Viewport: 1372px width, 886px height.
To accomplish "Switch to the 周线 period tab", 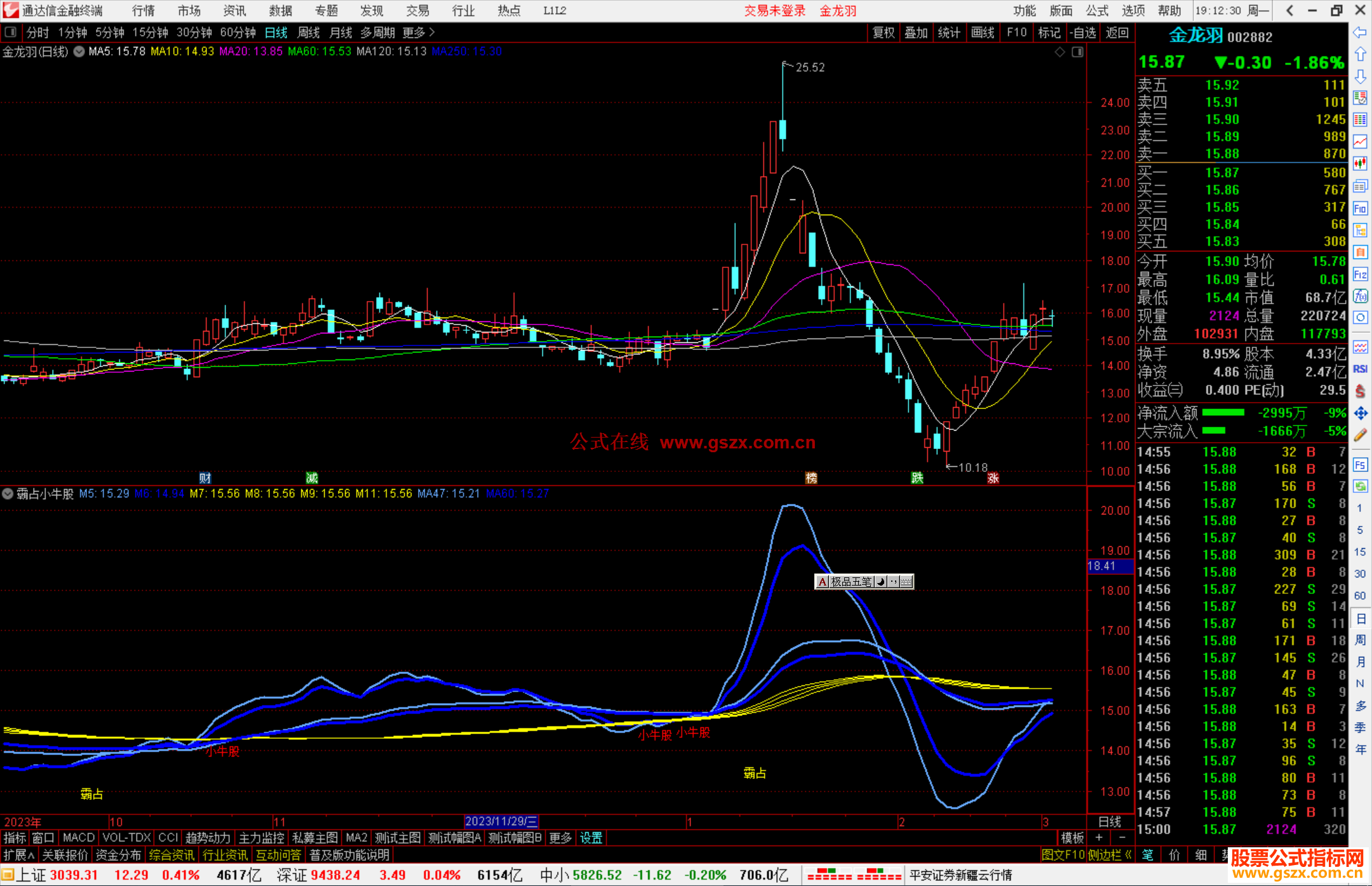I will (309, 32).
